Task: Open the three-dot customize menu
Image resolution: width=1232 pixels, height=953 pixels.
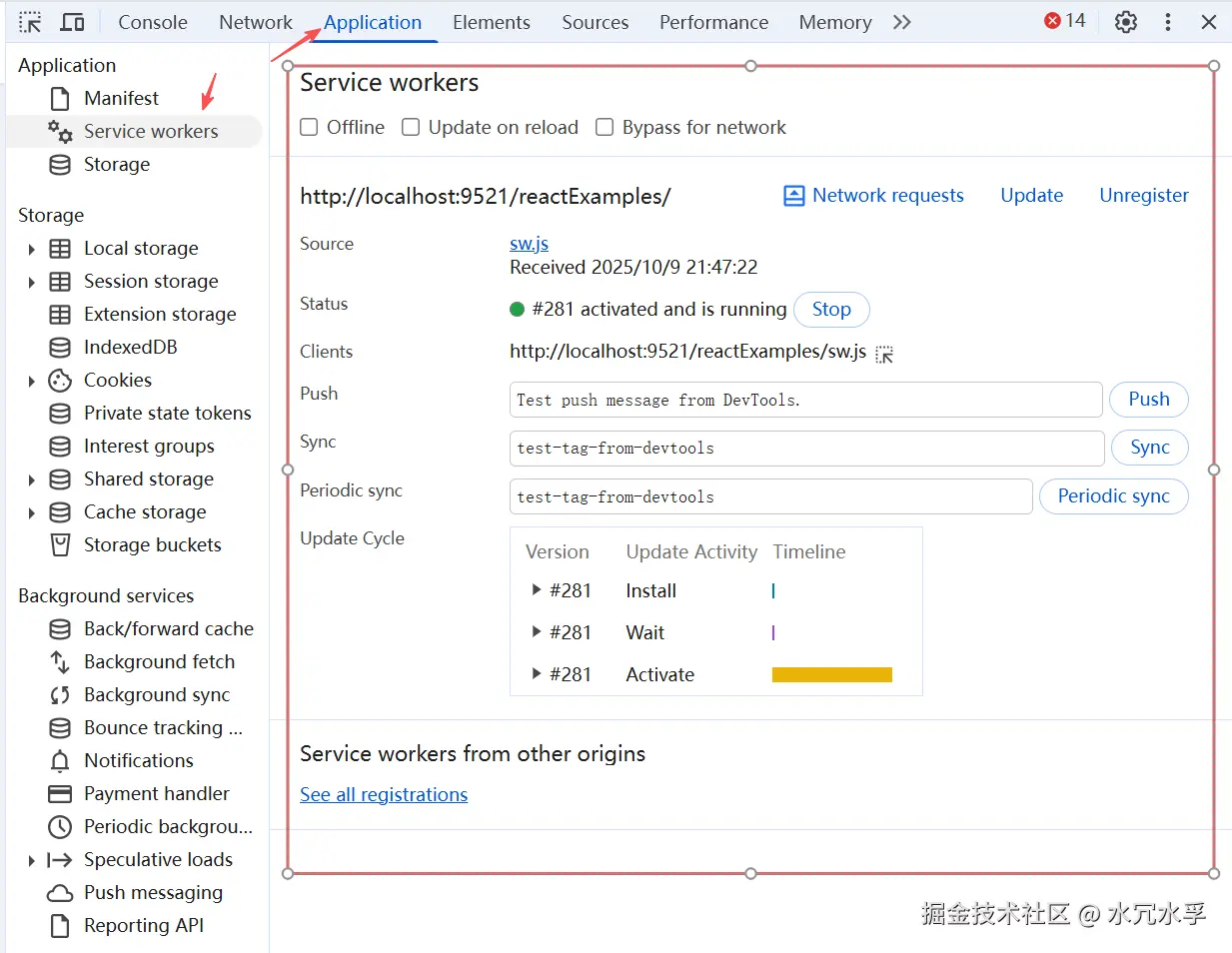Action: 1167,22
